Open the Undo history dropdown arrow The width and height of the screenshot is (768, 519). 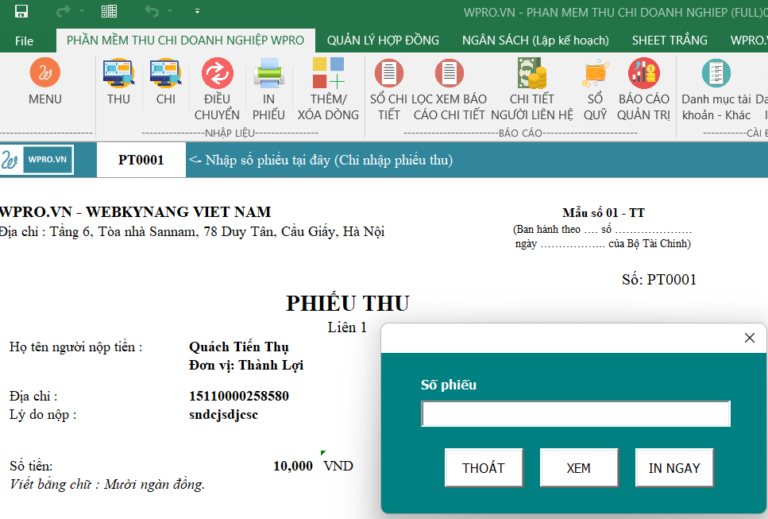click(x=170, y=11)
